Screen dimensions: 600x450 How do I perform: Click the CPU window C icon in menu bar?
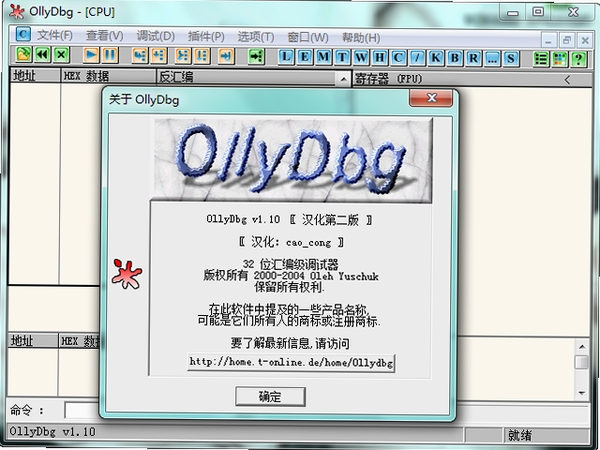[23, 35]
